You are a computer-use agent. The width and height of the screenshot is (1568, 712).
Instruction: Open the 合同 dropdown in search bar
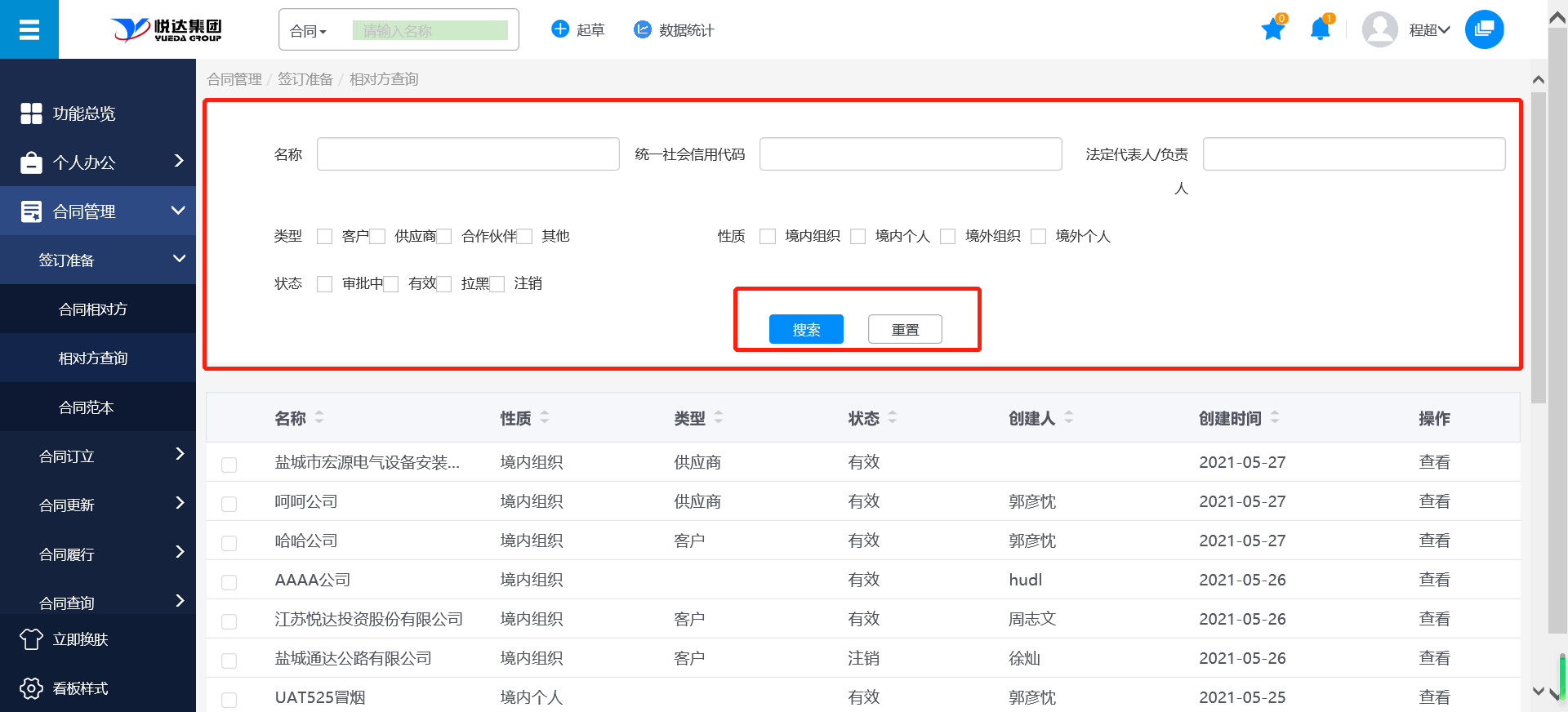point(309,31)
